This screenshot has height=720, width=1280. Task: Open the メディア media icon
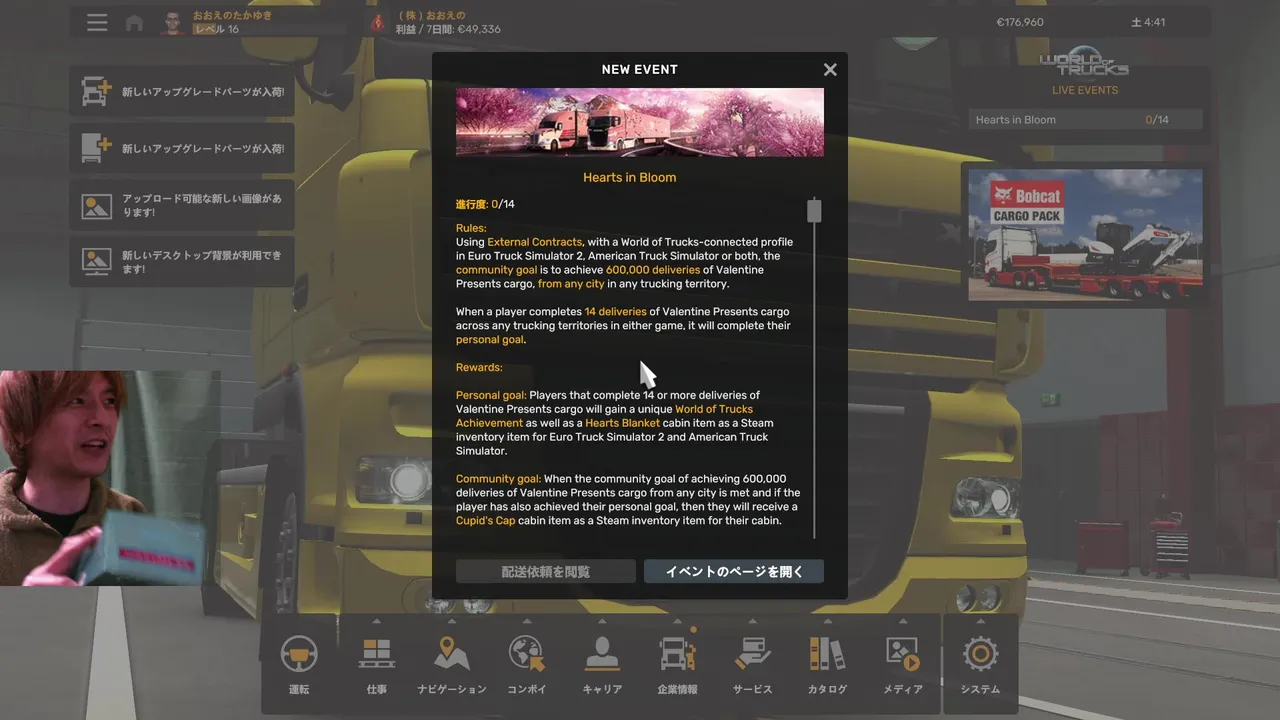[x=903, y=654]
